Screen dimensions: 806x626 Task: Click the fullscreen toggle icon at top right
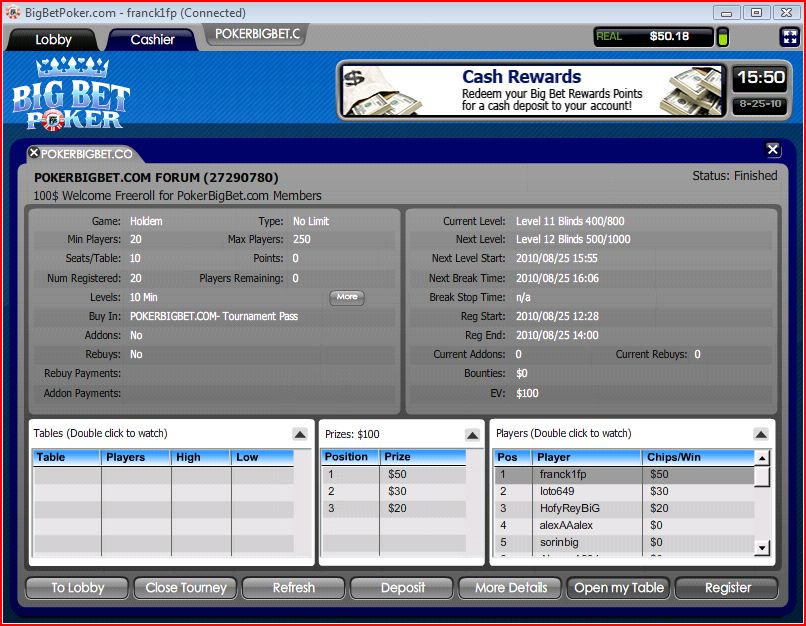(x=790, y=37)
